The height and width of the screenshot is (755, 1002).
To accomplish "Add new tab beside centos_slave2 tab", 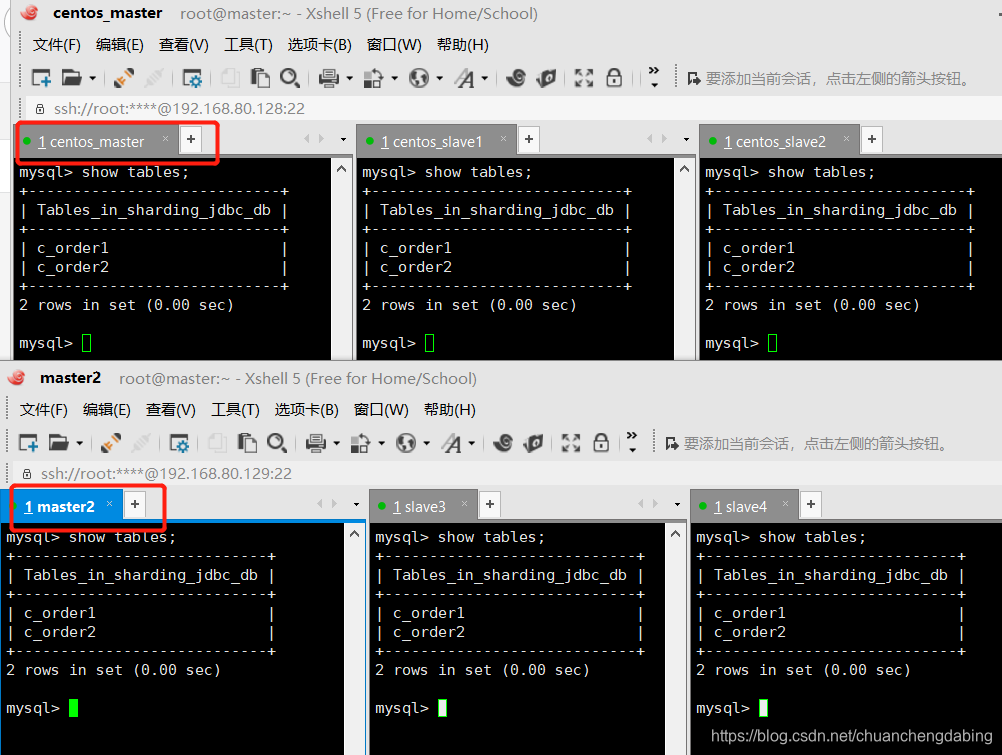I will (872, 139).
